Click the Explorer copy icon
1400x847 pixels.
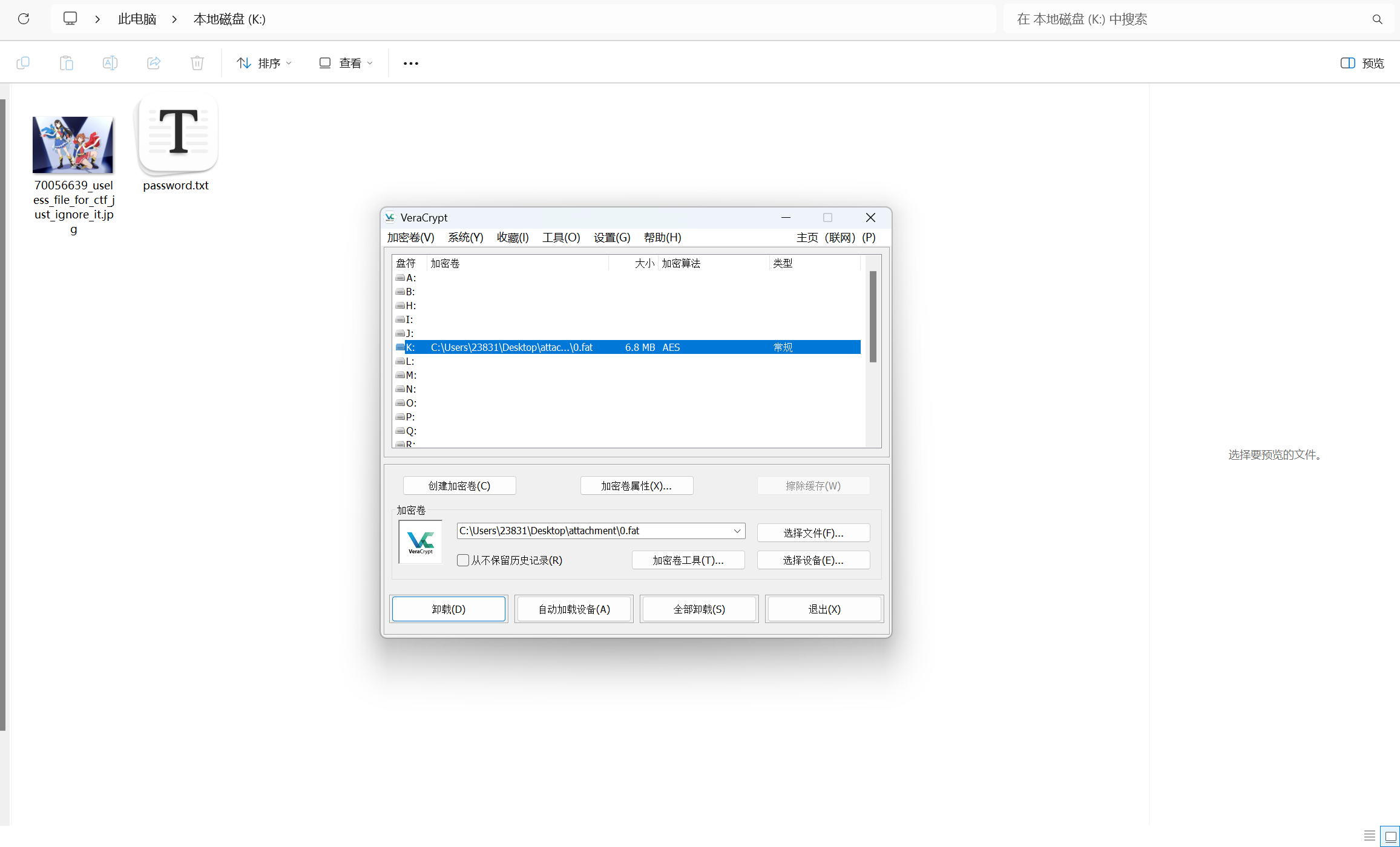click(x=23, y=63)
